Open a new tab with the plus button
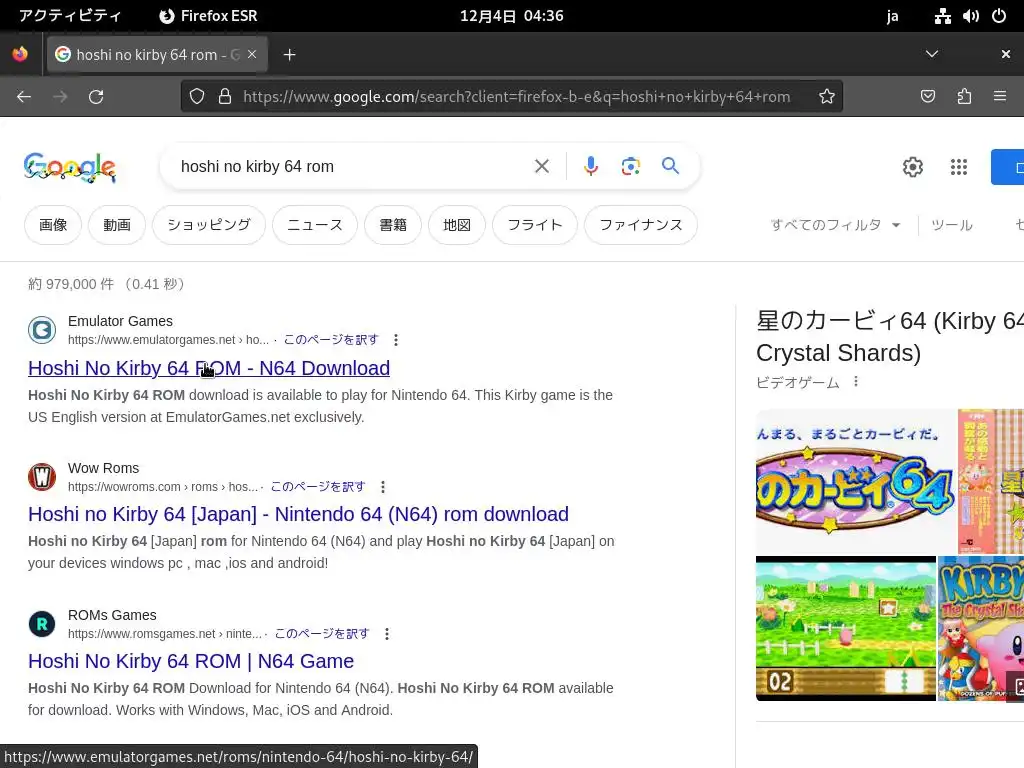The image size is (1024, 768). point(289,55)
